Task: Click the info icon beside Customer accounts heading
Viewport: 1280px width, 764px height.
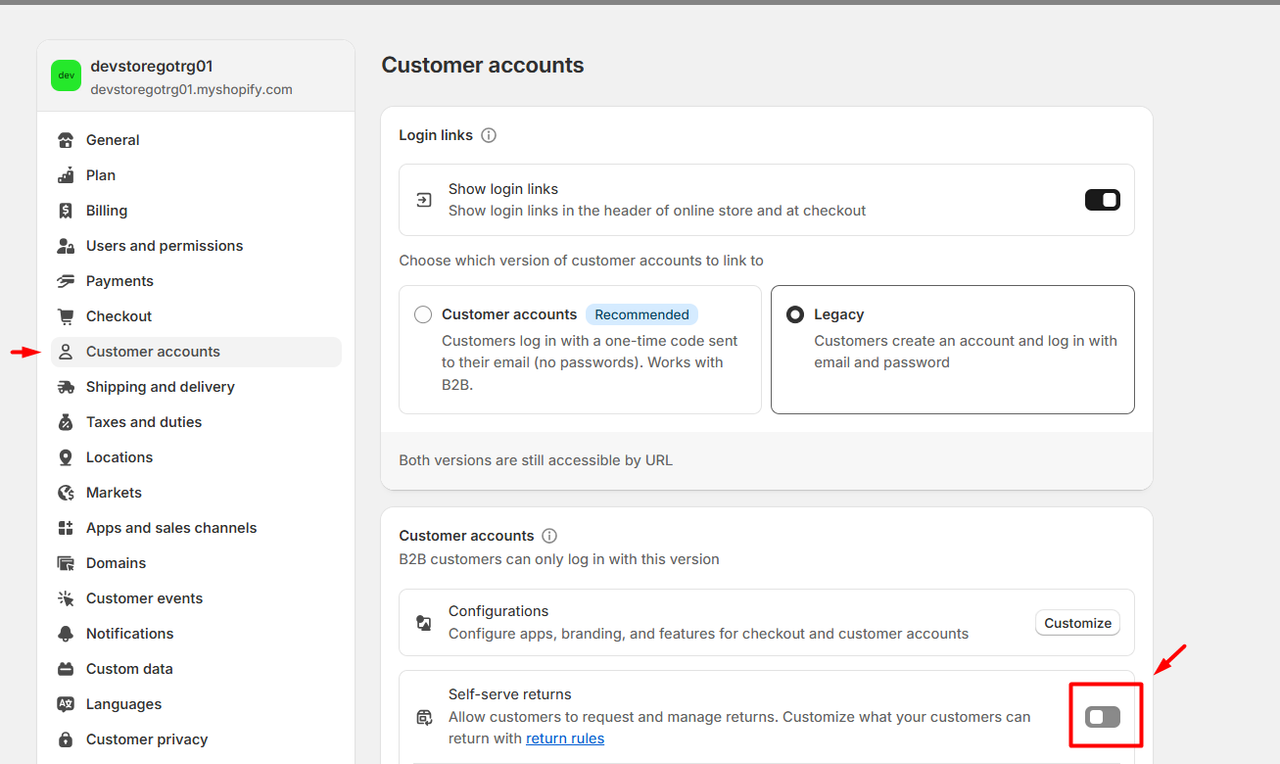Action: tap(549, 536)
